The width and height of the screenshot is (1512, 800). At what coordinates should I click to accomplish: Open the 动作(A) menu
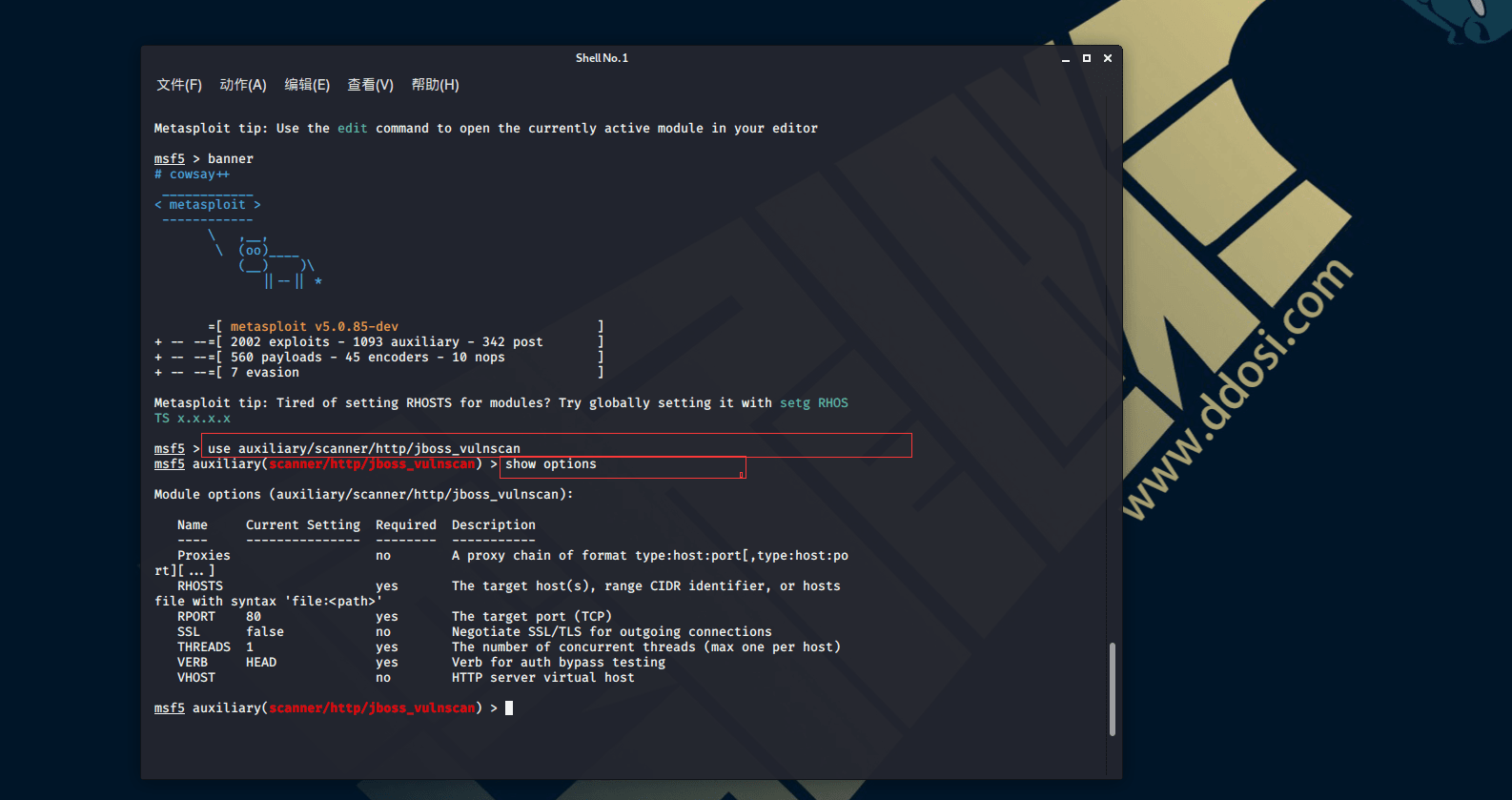pos(243,85)
